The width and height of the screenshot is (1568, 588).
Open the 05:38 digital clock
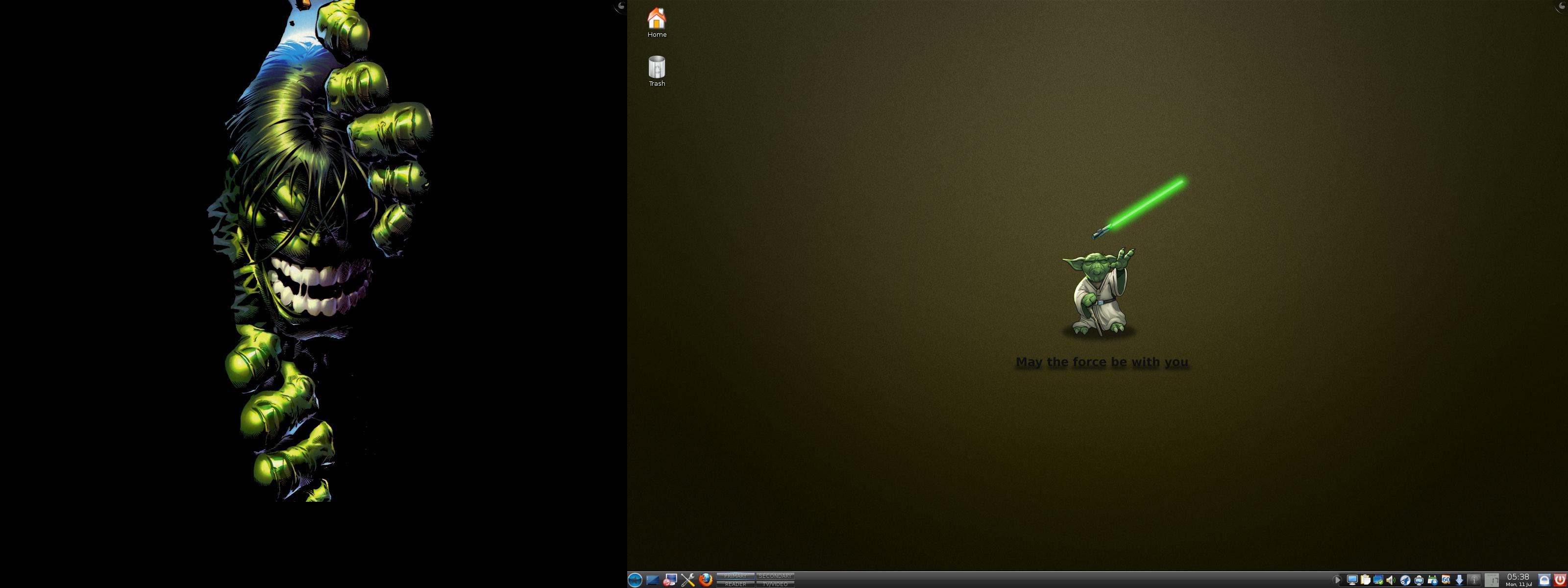point(1519,580)
